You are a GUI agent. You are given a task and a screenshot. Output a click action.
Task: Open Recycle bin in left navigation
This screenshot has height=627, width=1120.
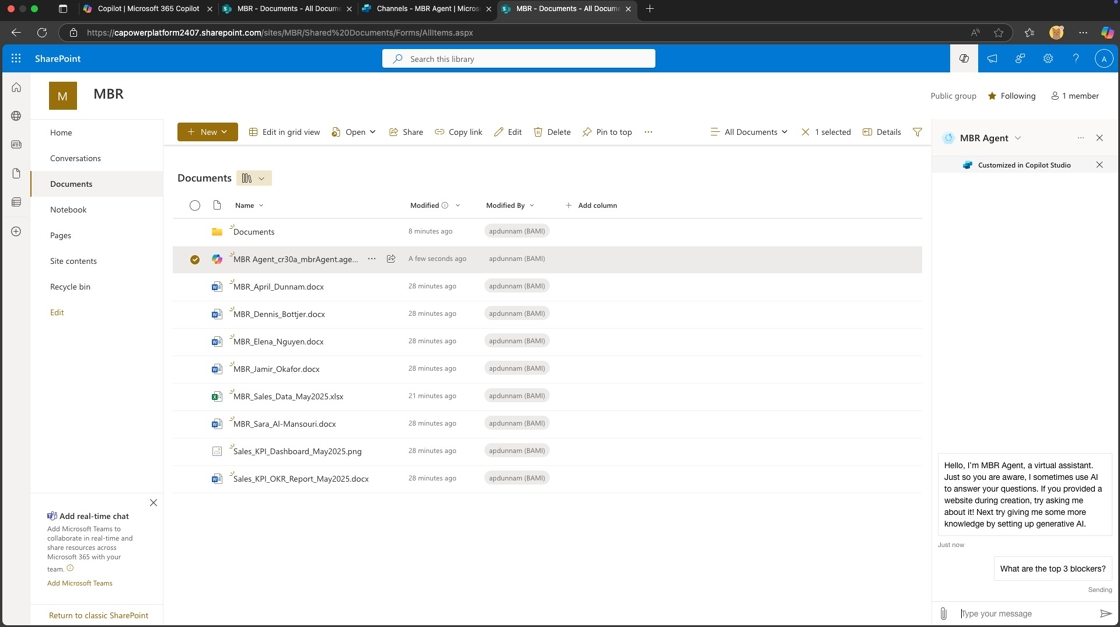click(70, 287)
